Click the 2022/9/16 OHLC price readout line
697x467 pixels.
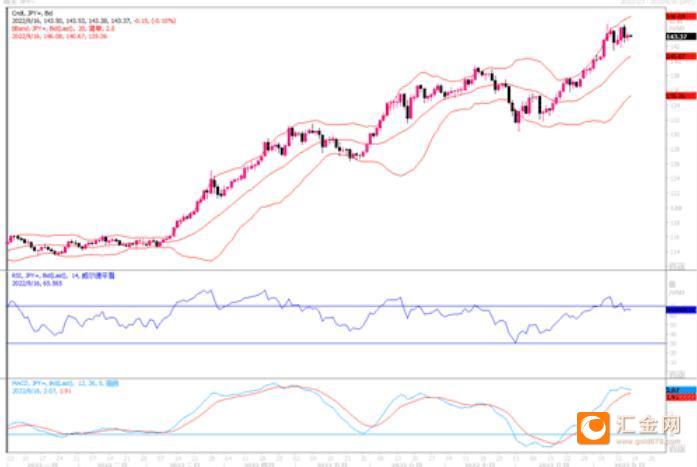[93, 21]
